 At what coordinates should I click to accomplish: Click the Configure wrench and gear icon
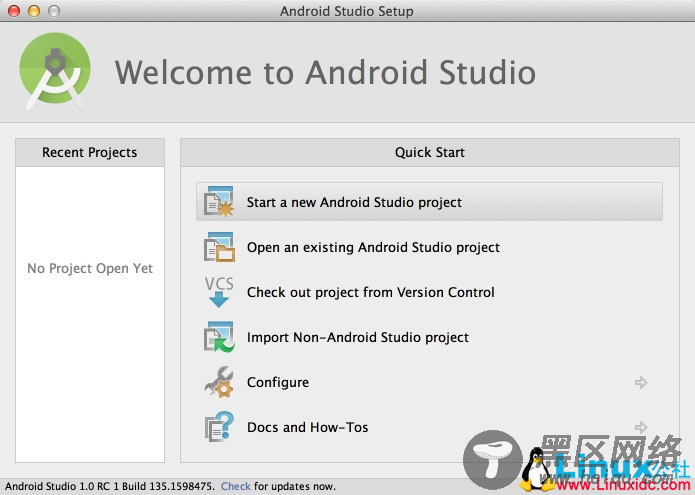[219, 382]
